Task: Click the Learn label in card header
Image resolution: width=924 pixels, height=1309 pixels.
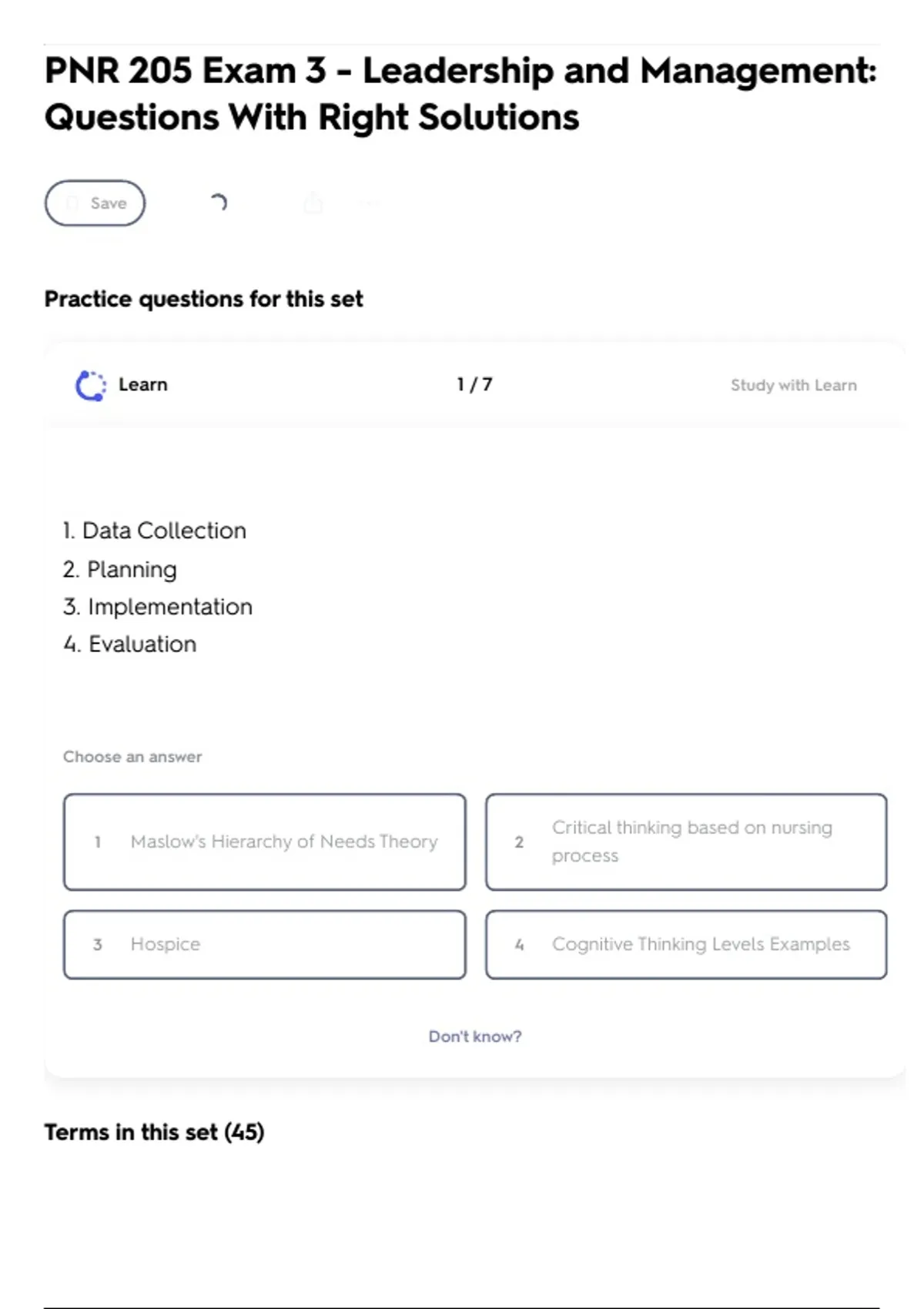Action: point(142,384)
